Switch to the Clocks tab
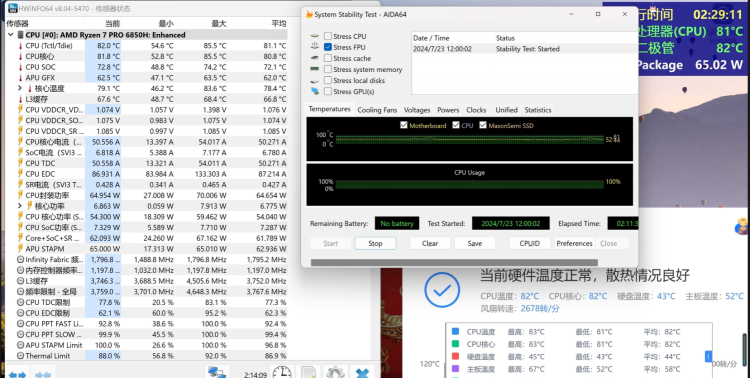This screenshot has width=750, height=378. pyautogui.click(x=476, y=110)
